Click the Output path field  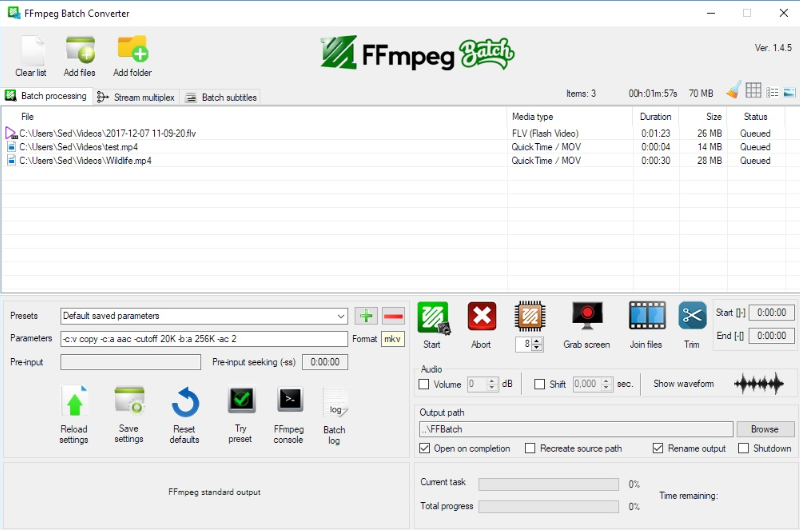tap(576, 429)
